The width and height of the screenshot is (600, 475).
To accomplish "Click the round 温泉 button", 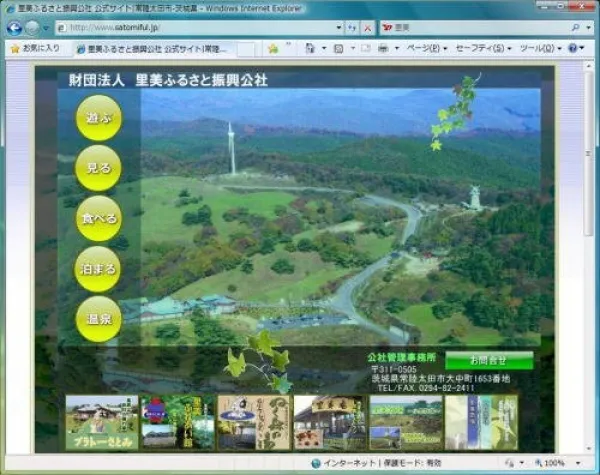I will point(98,319).
